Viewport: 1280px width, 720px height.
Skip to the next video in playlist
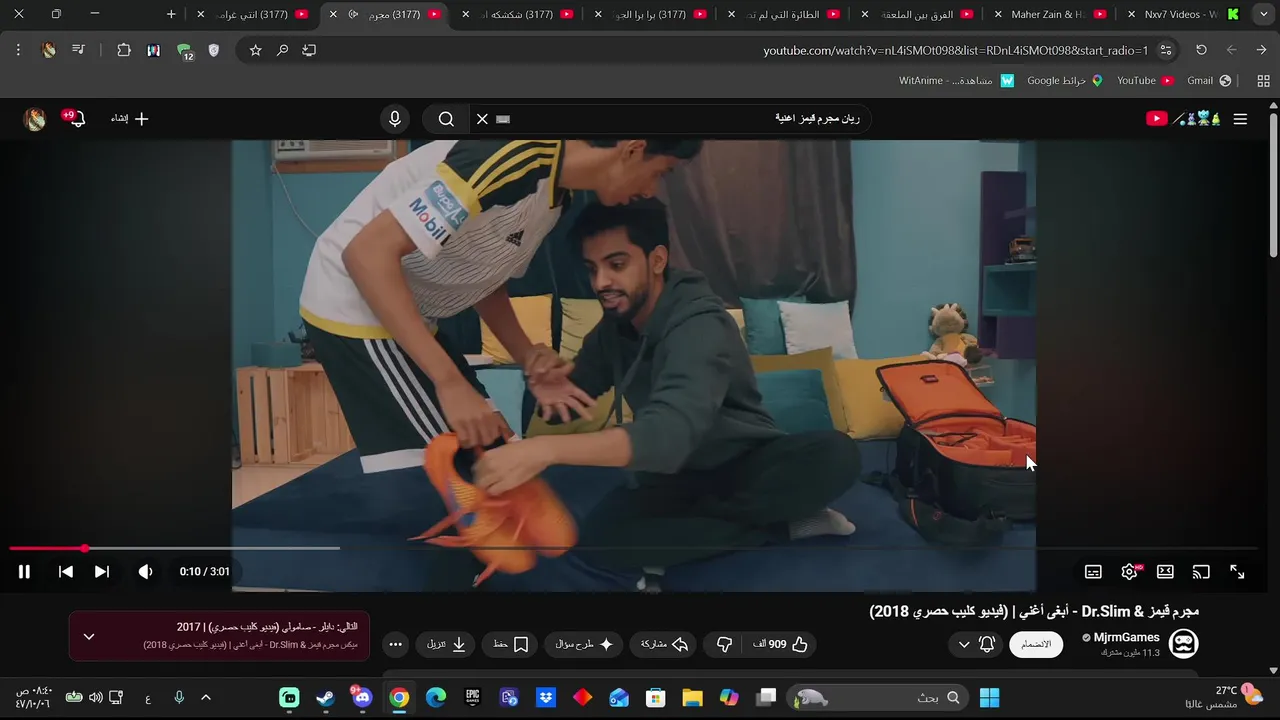pyautogui.click(x=102, y=572)
